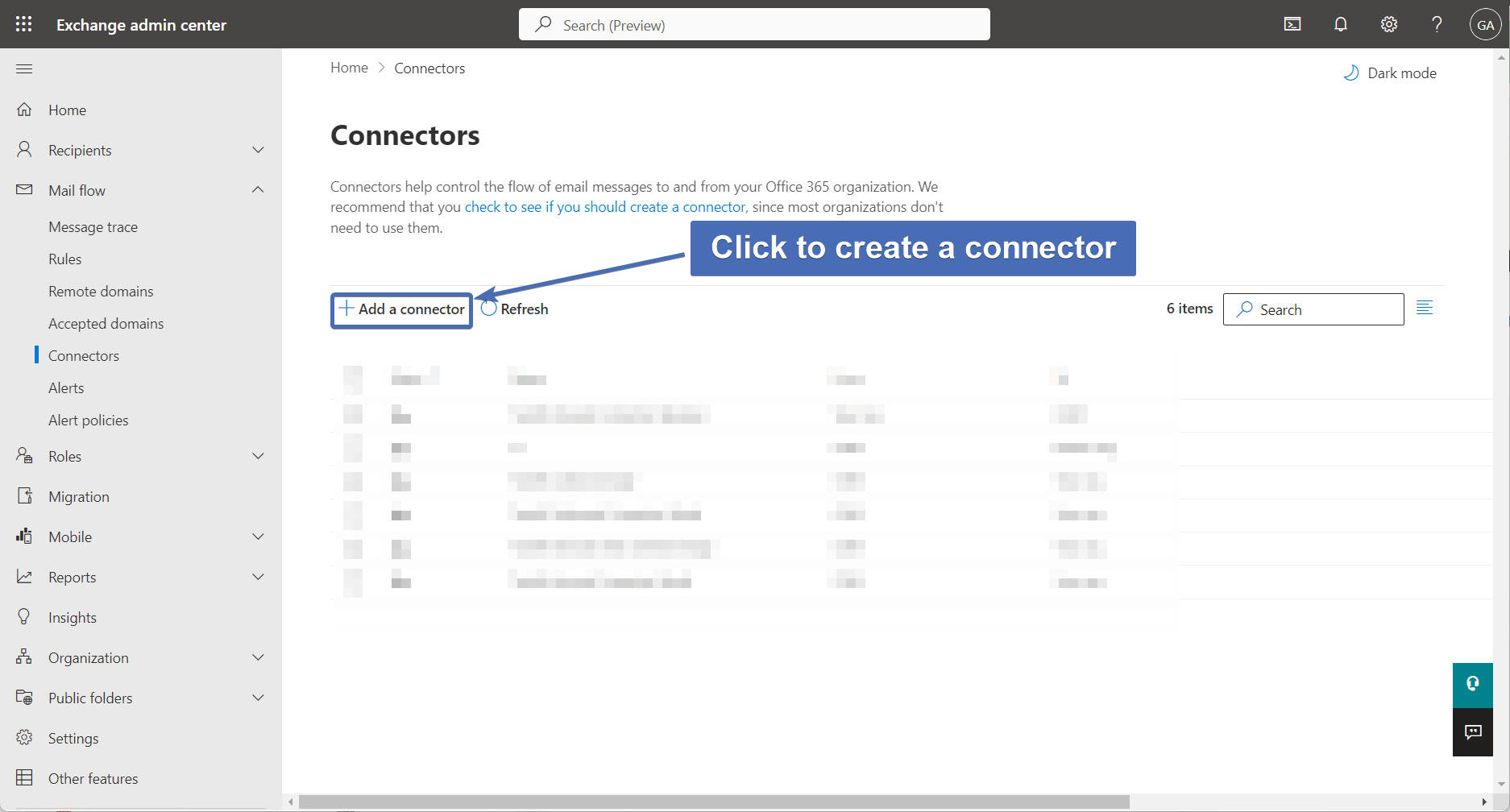
Task: Expand the Recipients section
Action: point(258,149)
